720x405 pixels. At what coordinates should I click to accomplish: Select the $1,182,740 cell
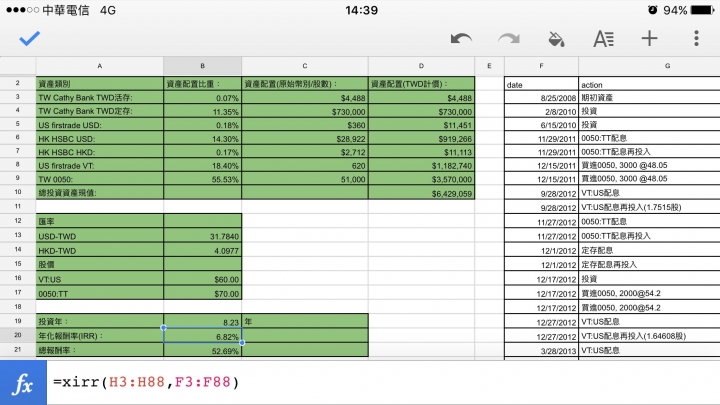point(421,165)
